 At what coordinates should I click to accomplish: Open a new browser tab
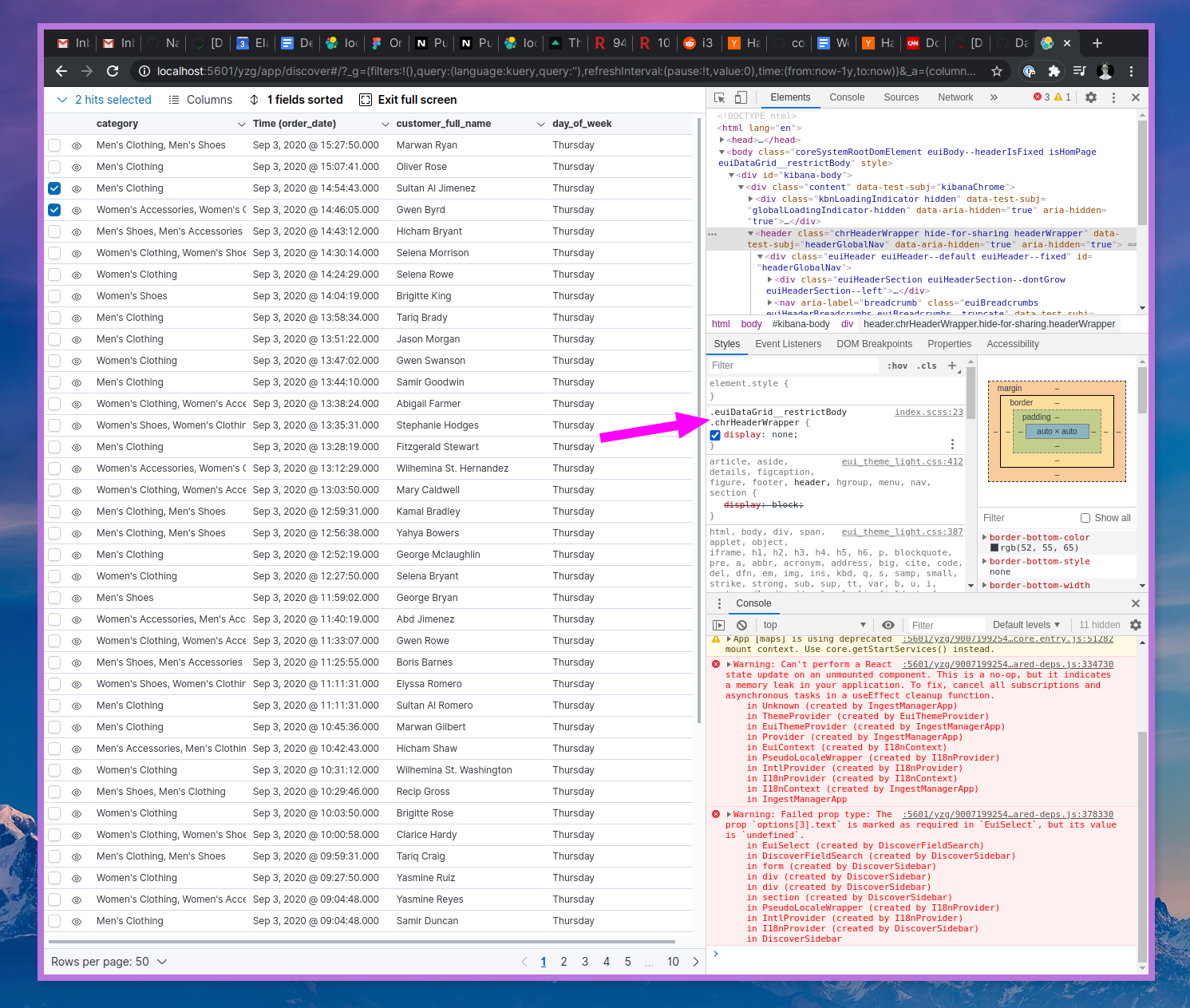tap(1097, 43)
